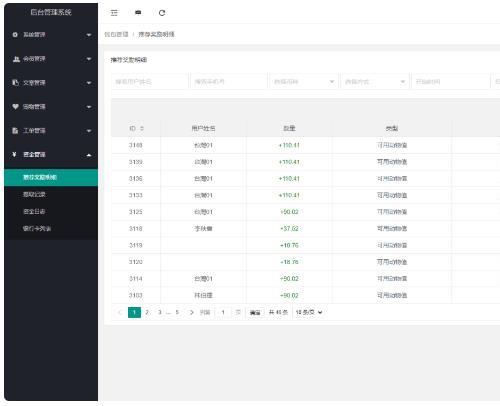The width and height of the screenshot is (500, 406).
Task: Open the heart icon sidebar menu
Action: [x=51, y=107]
